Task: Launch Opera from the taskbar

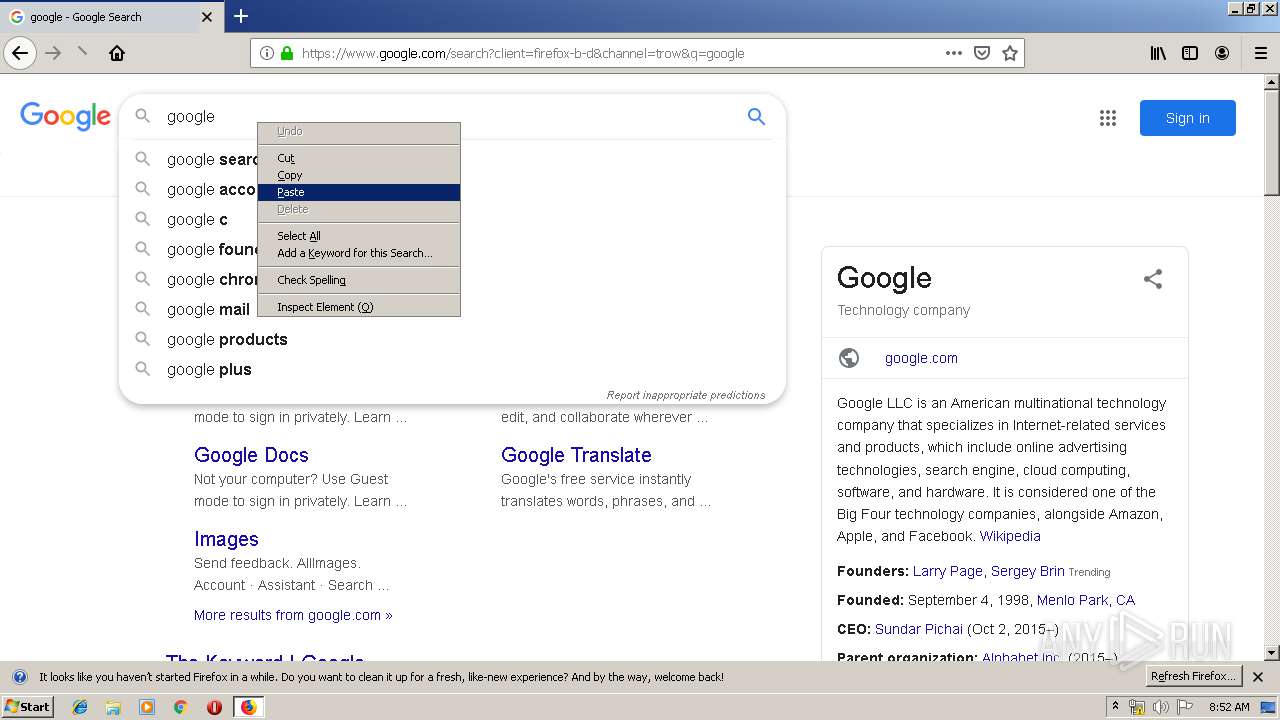Action: pyautogui.click(x=214, y=707)
